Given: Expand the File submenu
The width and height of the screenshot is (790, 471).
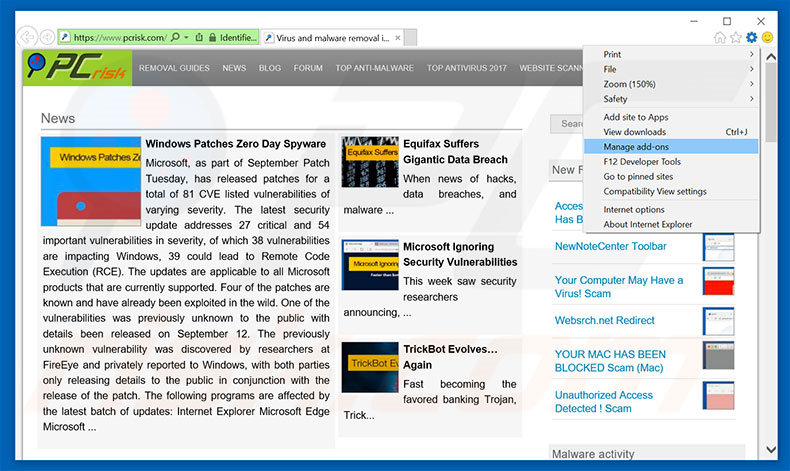Looking at the screenshot, I should pyautogui.click(x=672, y=69).
